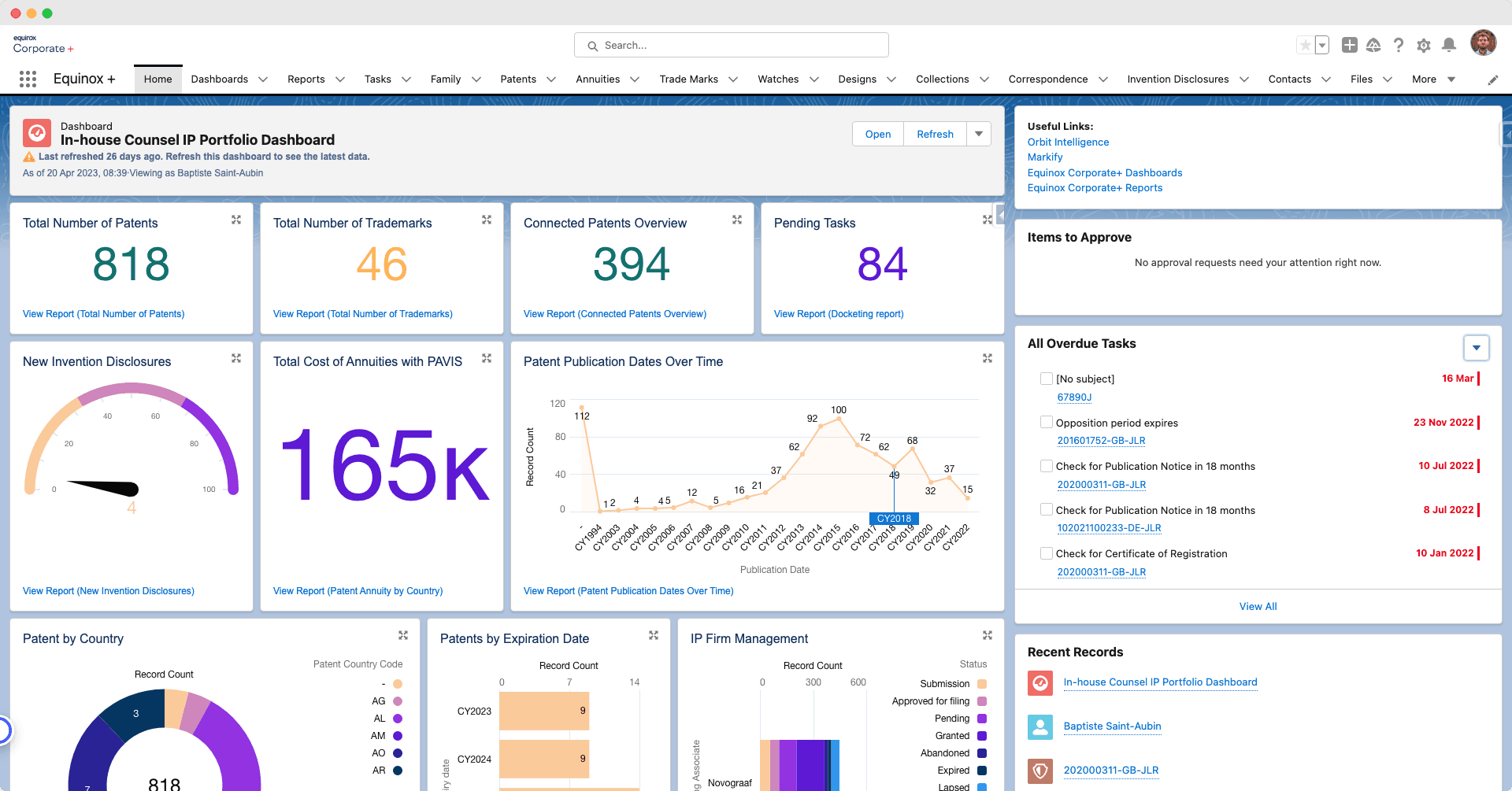Click the CY2018 marker on publication chart

pos(894,519)
